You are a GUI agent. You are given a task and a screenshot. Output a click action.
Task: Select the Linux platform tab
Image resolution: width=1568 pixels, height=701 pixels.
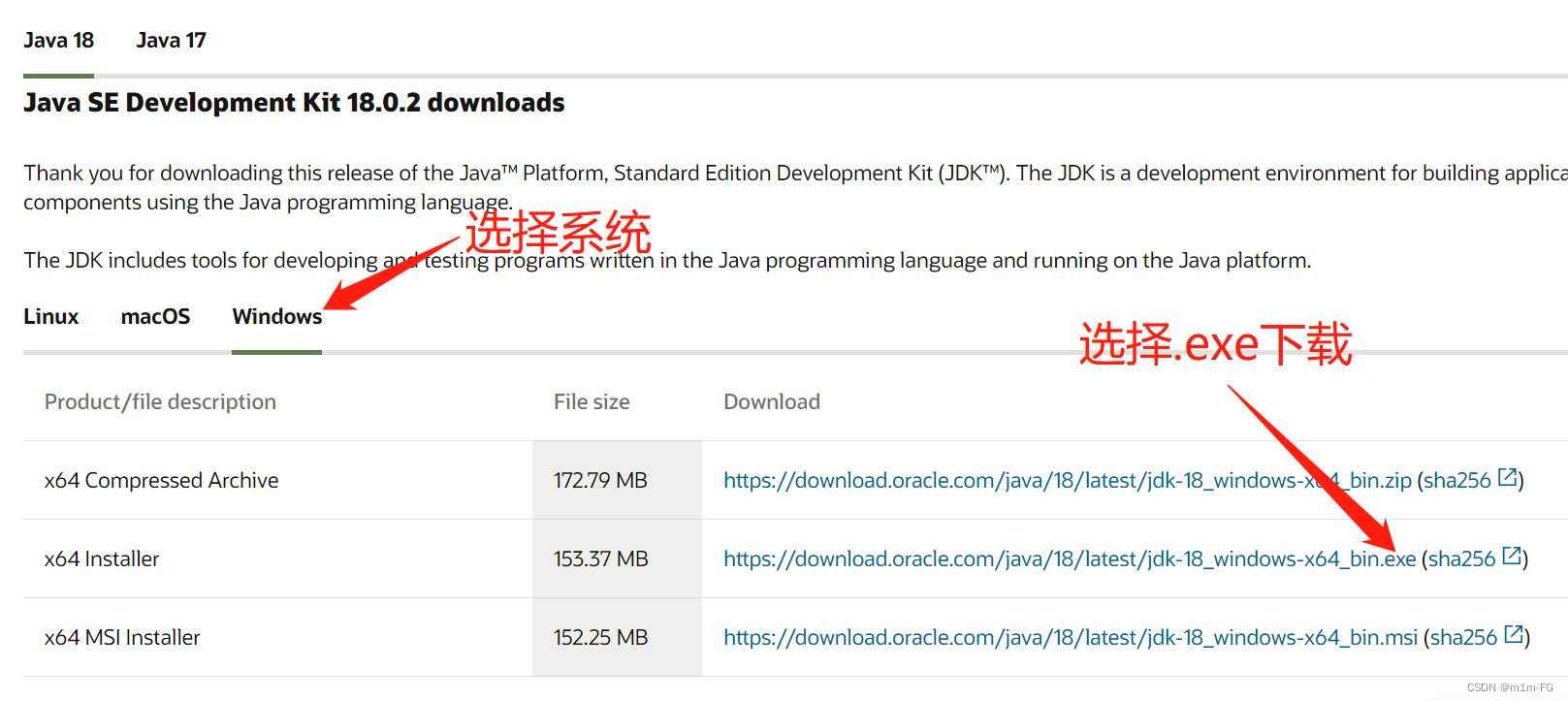[x=51, y=317]
